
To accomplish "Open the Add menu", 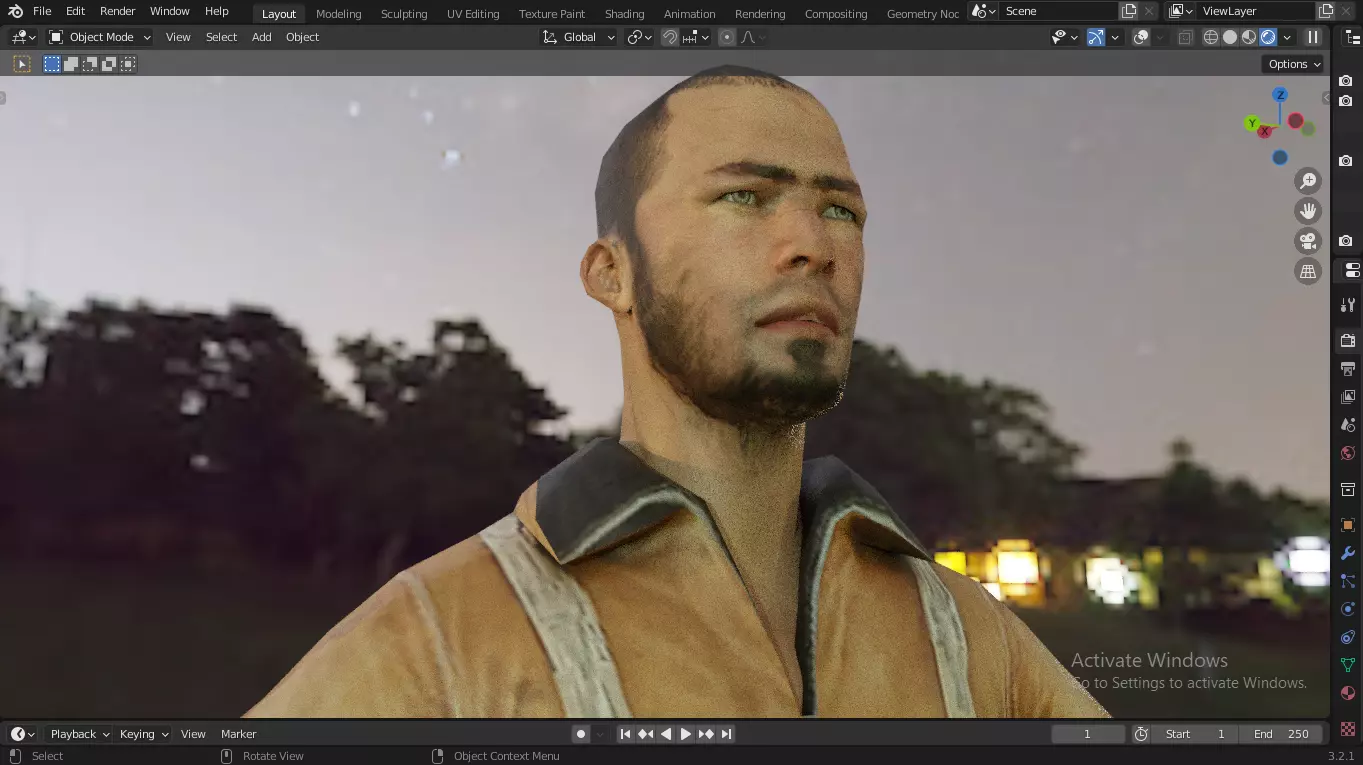I will (x=261, y=37).
